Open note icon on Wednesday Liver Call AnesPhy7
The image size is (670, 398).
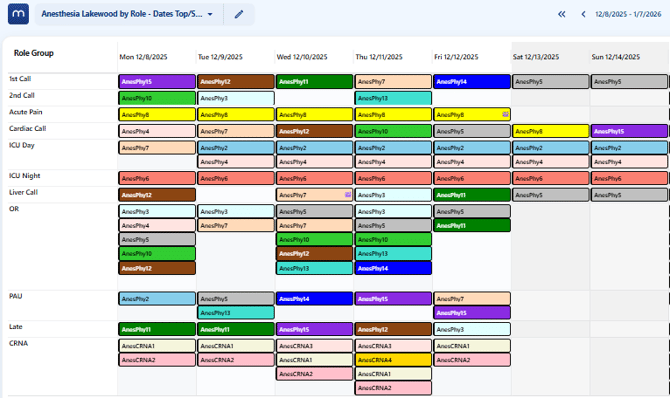348,195
